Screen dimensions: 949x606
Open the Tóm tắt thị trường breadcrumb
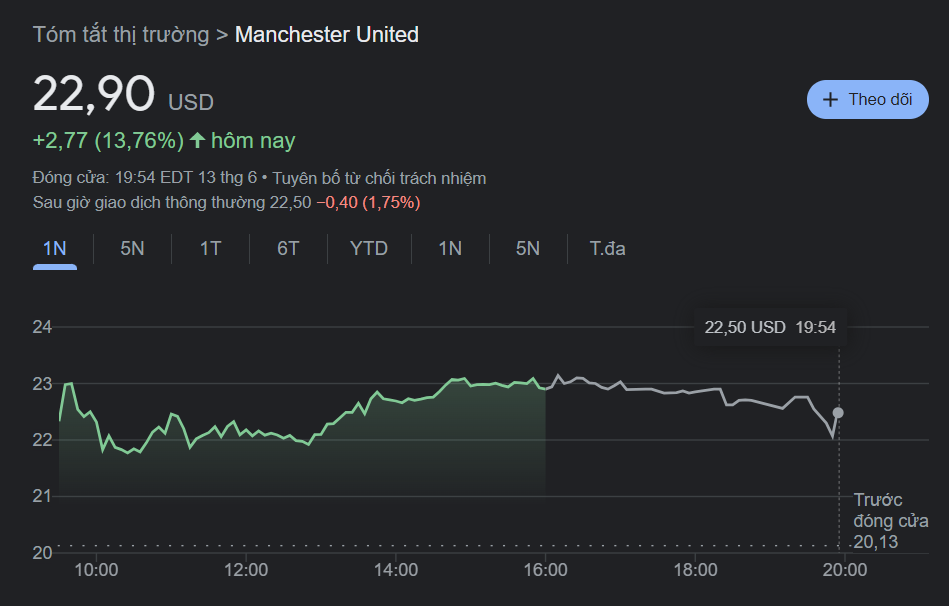pyautogui.click(x=121, y=35)
